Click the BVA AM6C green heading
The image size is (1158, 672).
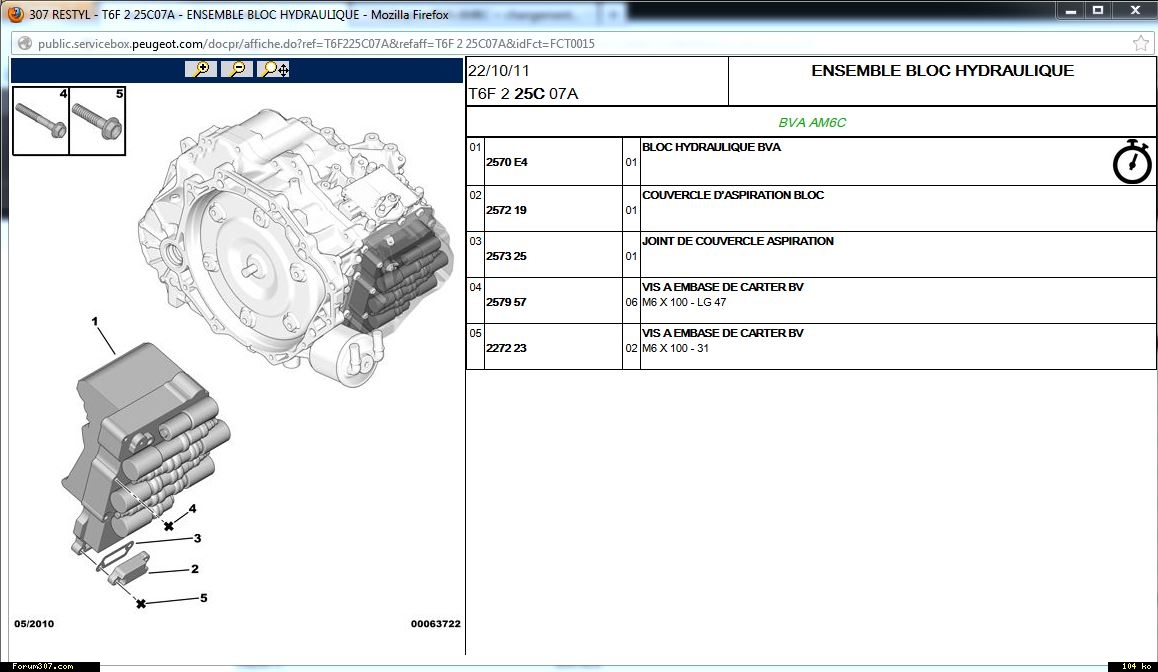tap(812, 123)
